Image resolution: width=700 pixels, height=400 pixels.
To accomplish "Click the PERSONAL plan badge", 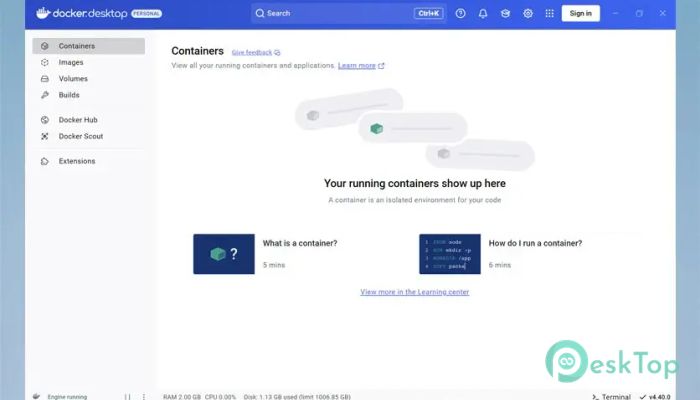I will (146, 13).
